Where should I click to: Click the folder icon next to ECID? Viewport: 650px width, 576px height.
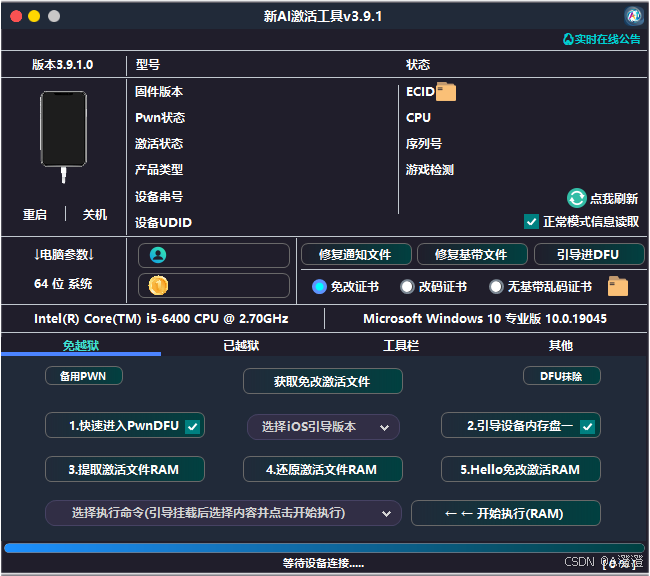[446, 92]
